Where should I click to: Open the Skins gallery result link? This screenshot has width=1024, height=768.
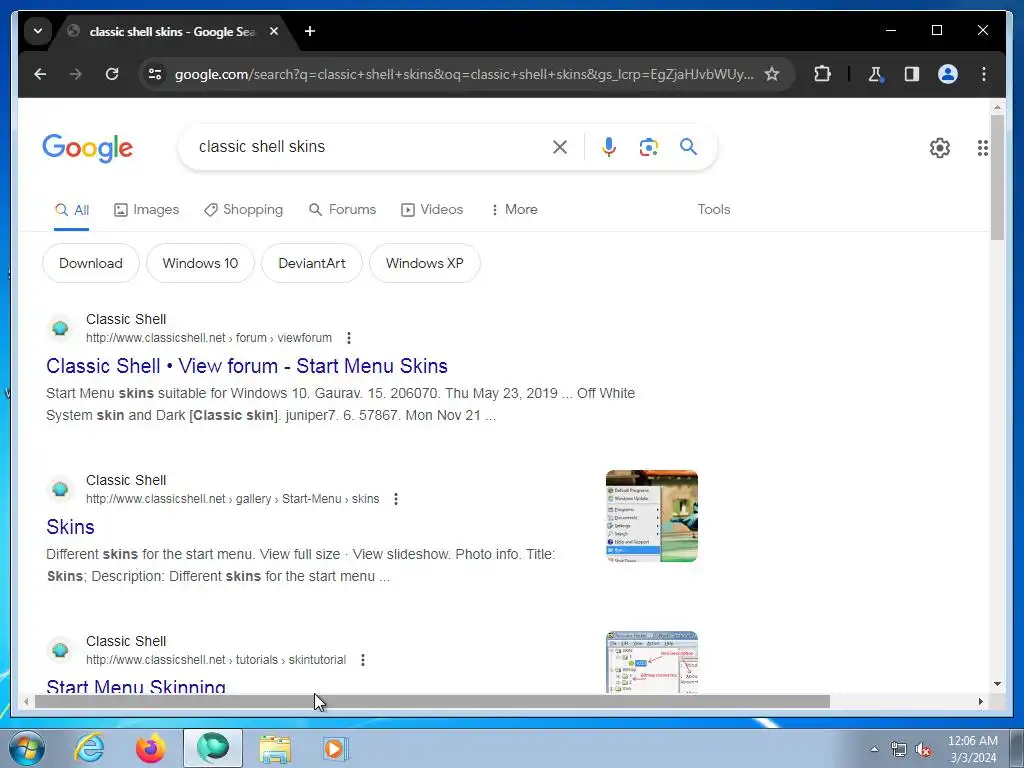pyautogui.click(x=71, y=528)
